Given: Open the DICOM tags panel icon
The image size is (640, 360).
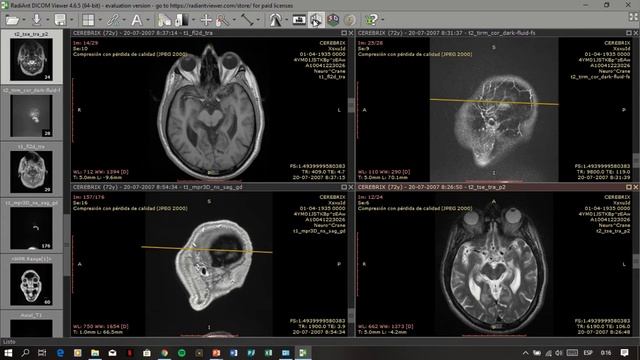Looking at the screenshot, I should [299, 20].
